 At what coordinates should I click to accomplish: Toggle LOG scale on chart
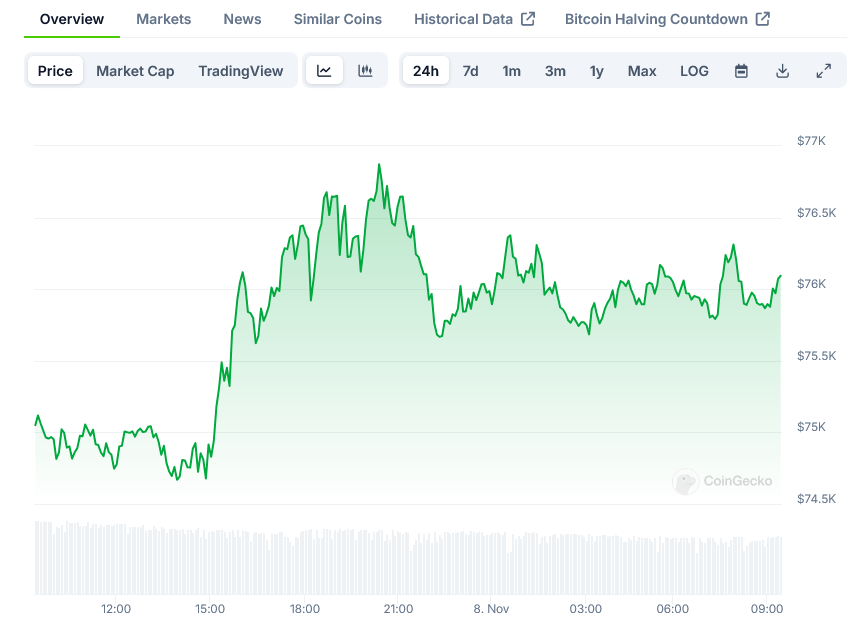click(x=694, y=71)
